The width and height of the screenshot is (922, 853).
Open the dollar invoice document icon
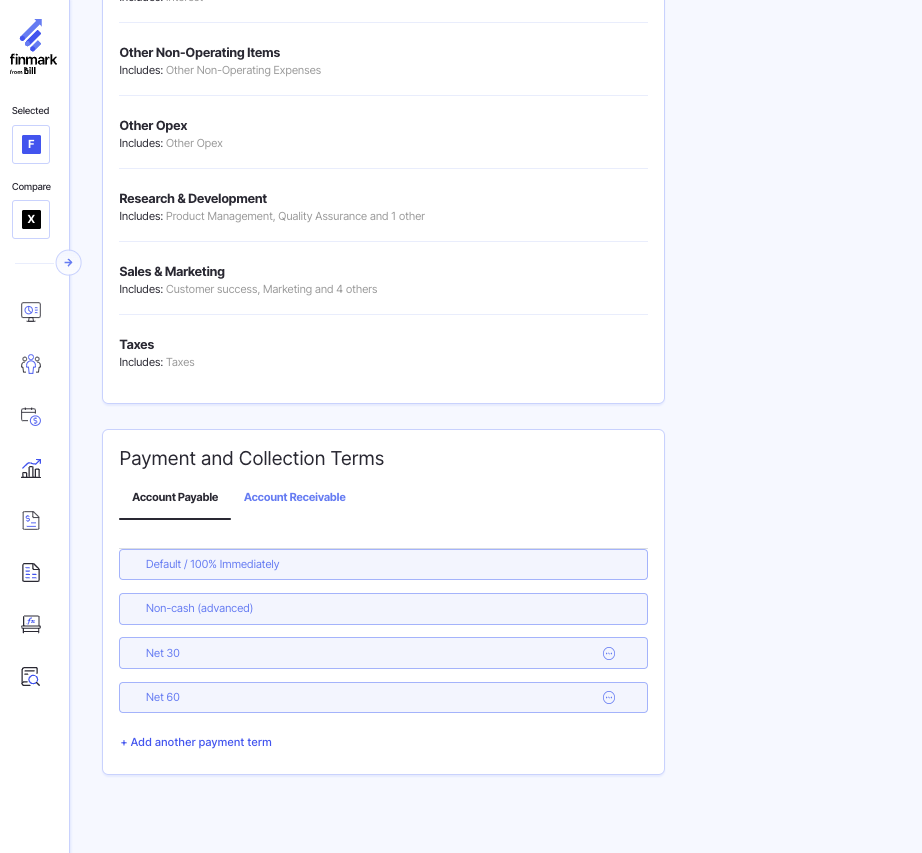tap(31, 520)
